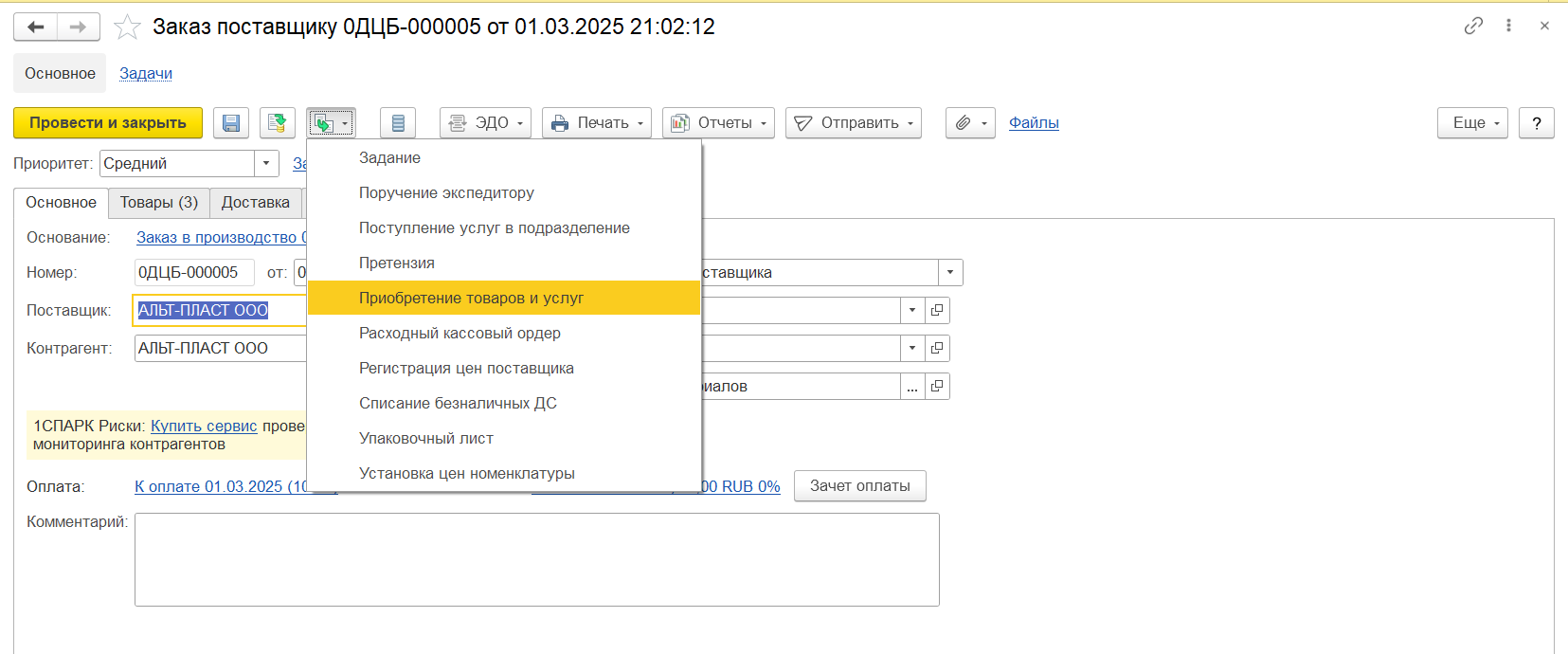Expand the Печать dropdown
This screenshot has width=1568, height=654.
pos(597,123)
